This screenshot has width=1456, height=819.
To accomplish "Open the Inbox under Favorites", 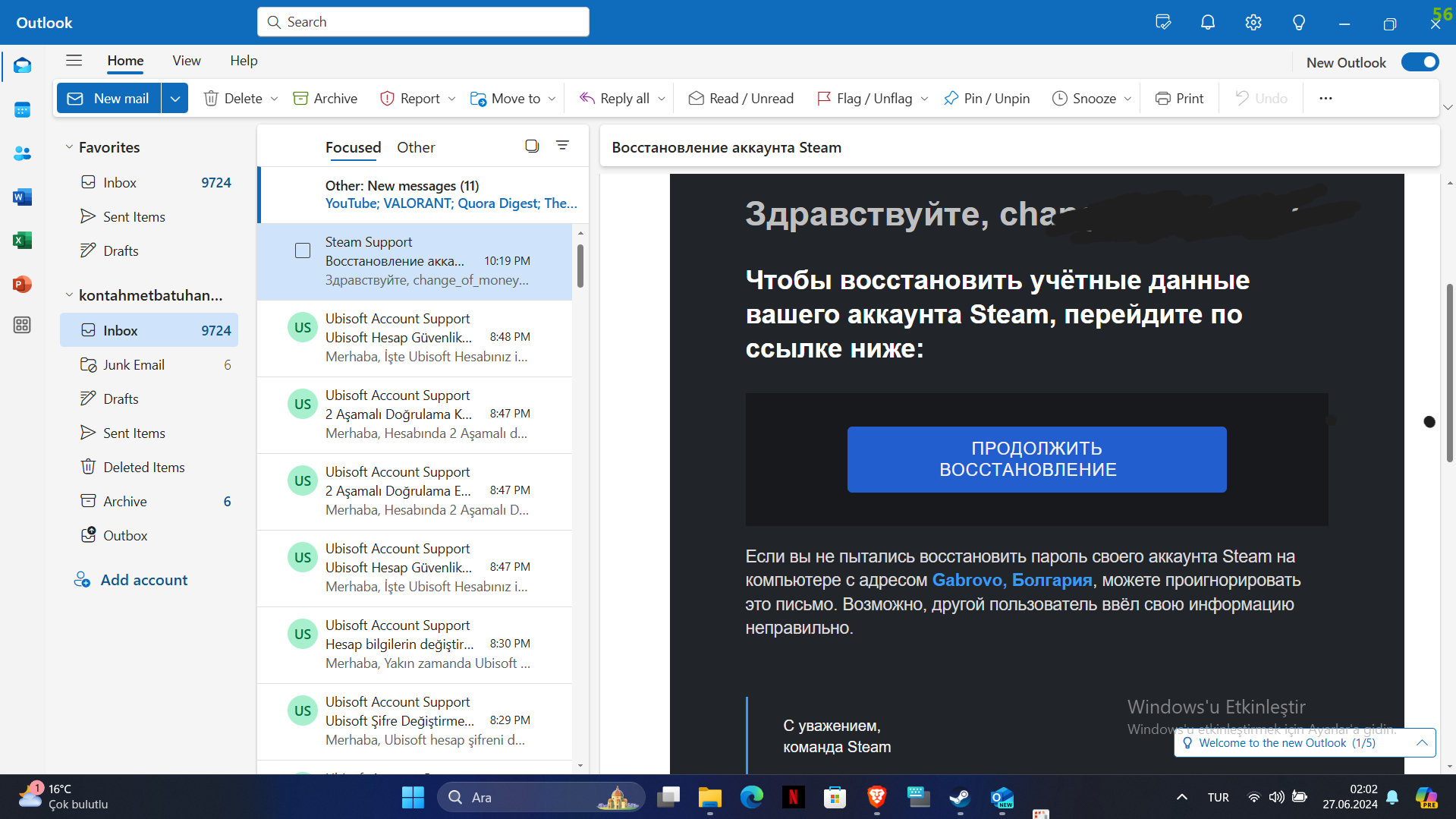I will tap(149, 183).
